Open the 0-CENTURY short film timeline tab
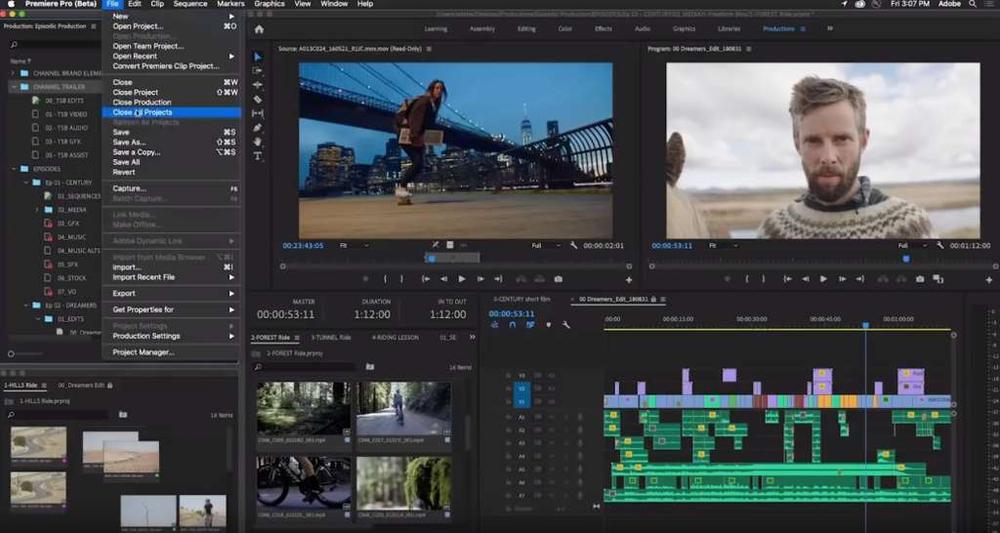The width and height of the screenshot is (1000, 533). (x=522, y=299)
